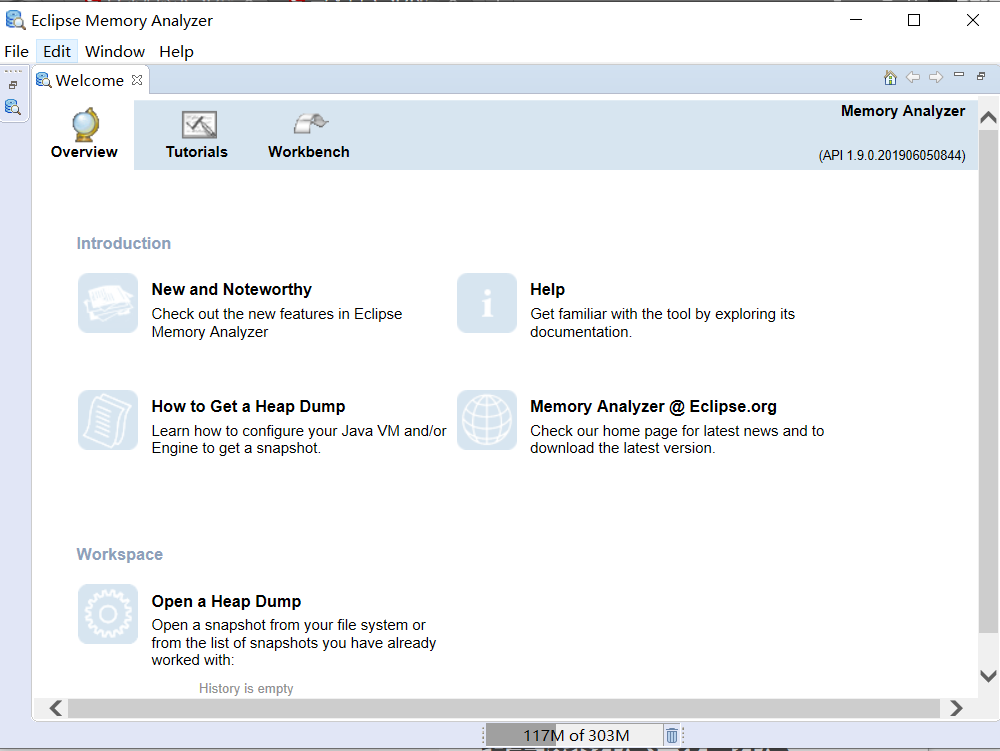Click the Introduction heading
This screenshot has width=1000, height=751.
(124, 244)
